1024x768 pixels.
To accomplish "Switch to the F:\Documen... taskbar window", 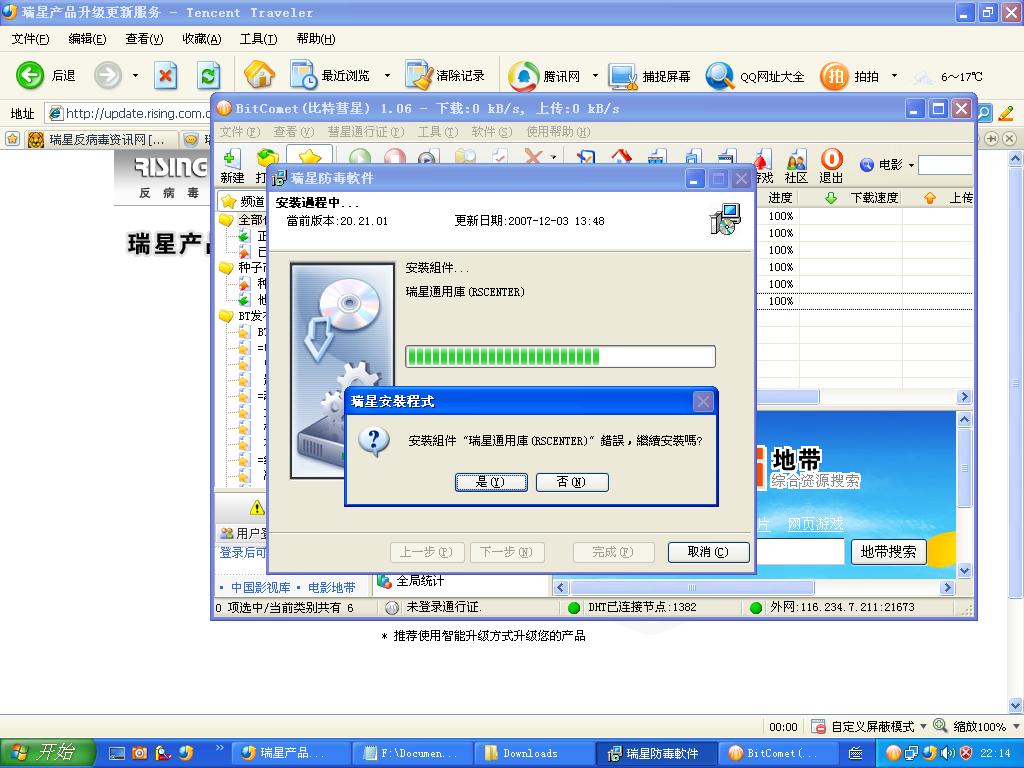I will coord(411,753).
